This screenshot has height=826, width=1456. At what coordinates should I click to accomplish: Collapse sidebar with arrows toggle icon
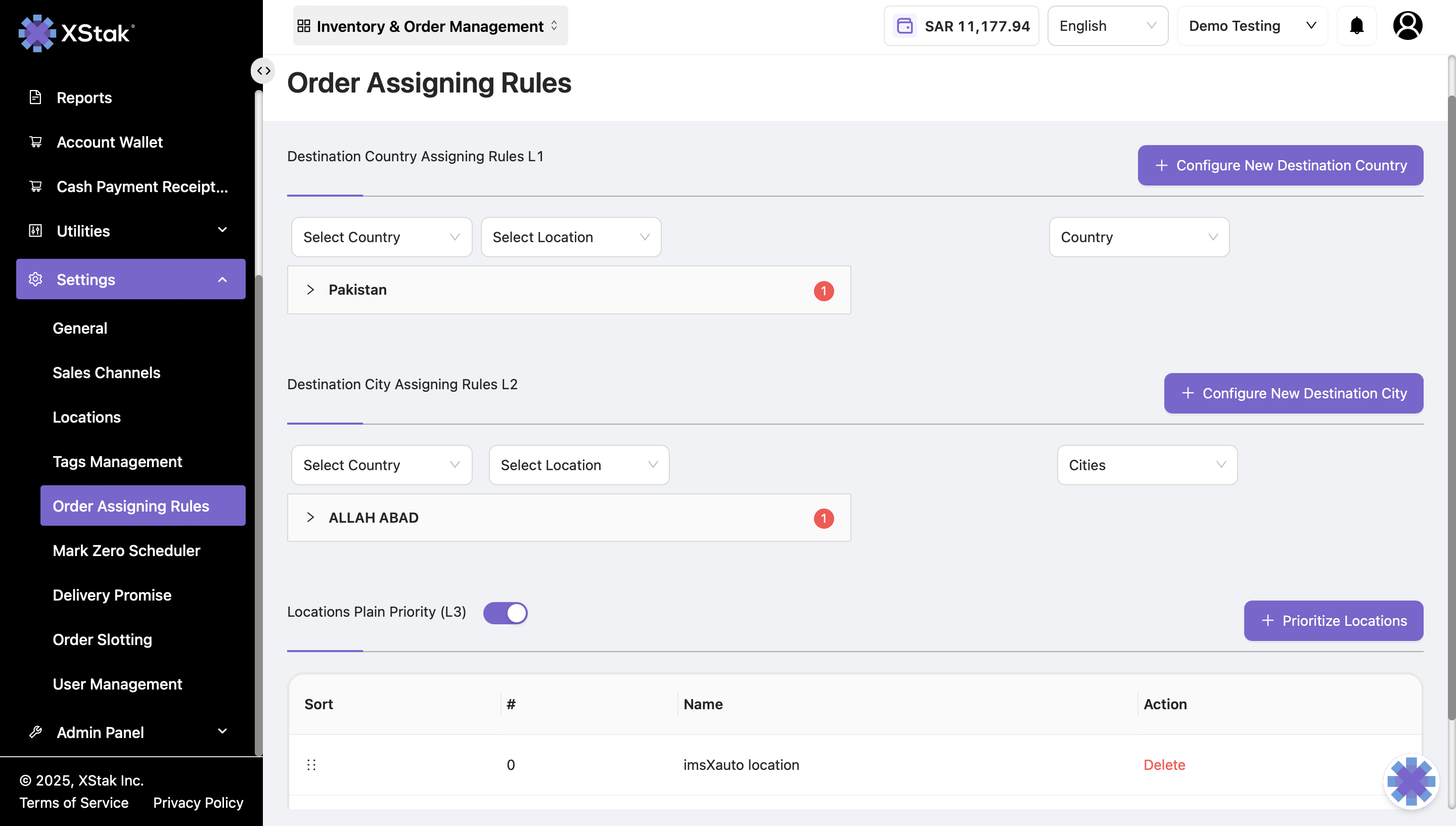tap(263, 71)
